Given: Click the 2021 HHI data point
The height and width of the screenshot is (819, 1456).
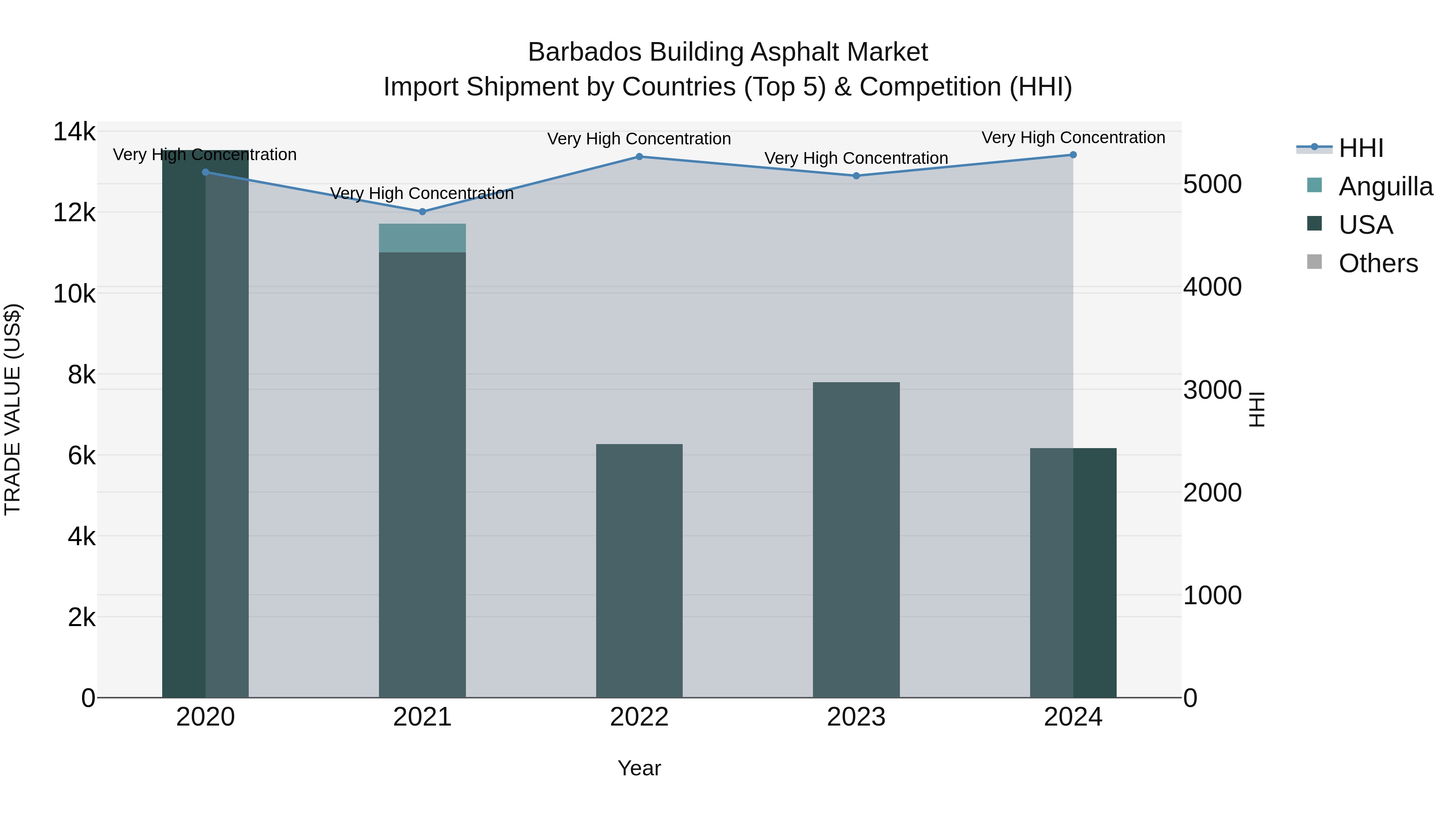Looking at the screenshot, I should point(422,212).
